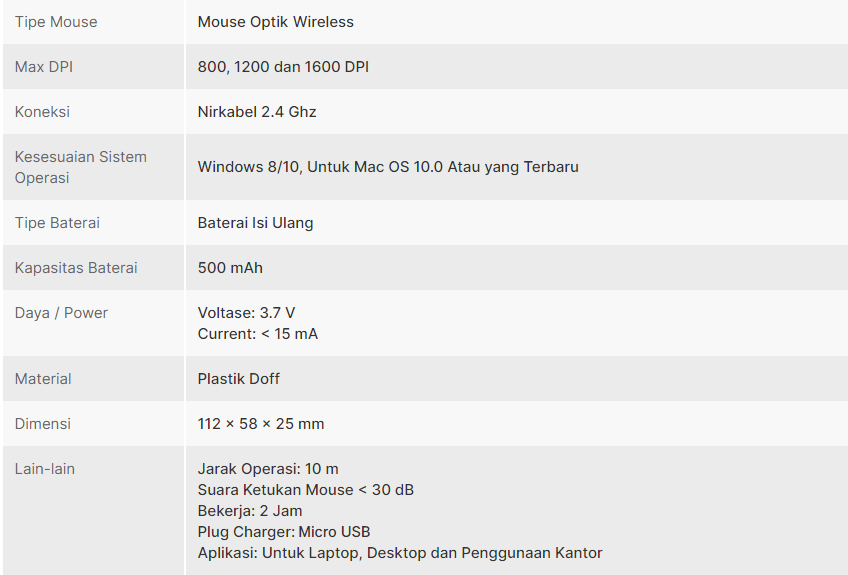
Task: Click the "Tipe Baterai" label
Action: (57, 223)
